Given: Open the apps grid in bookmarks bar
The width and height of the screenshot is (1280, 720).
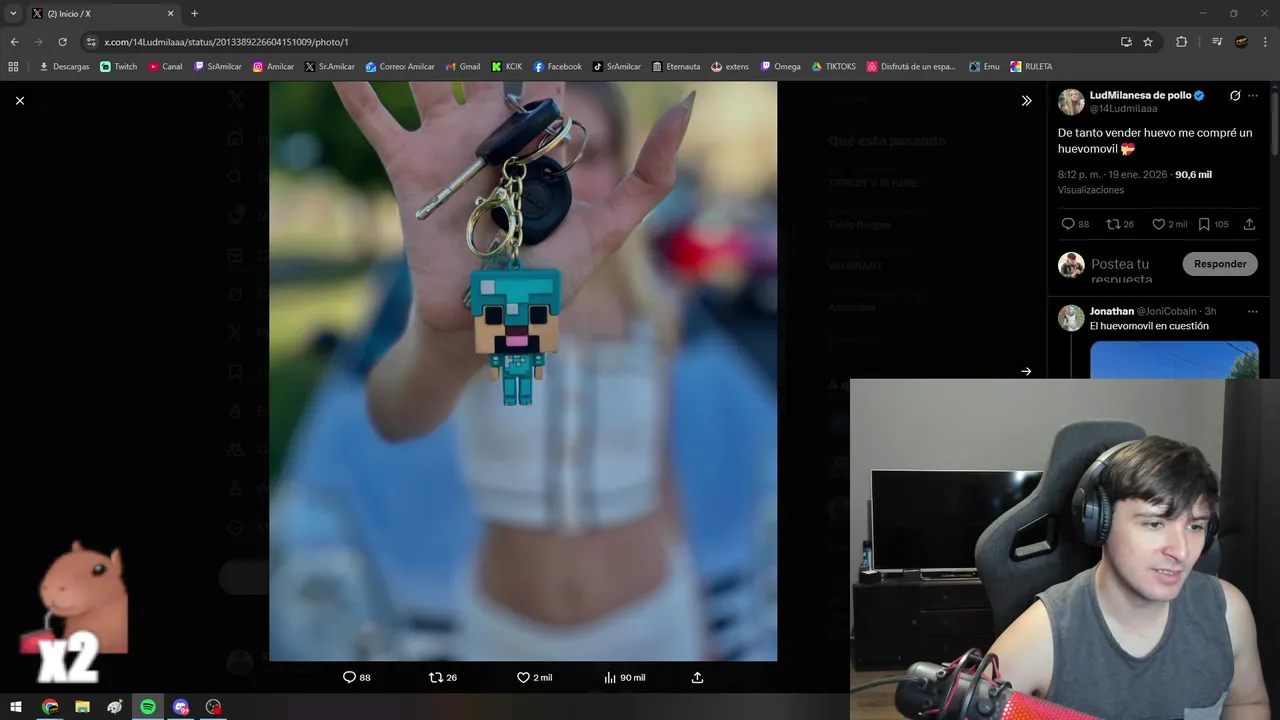Looking at the screenshot, I should 13,67.
